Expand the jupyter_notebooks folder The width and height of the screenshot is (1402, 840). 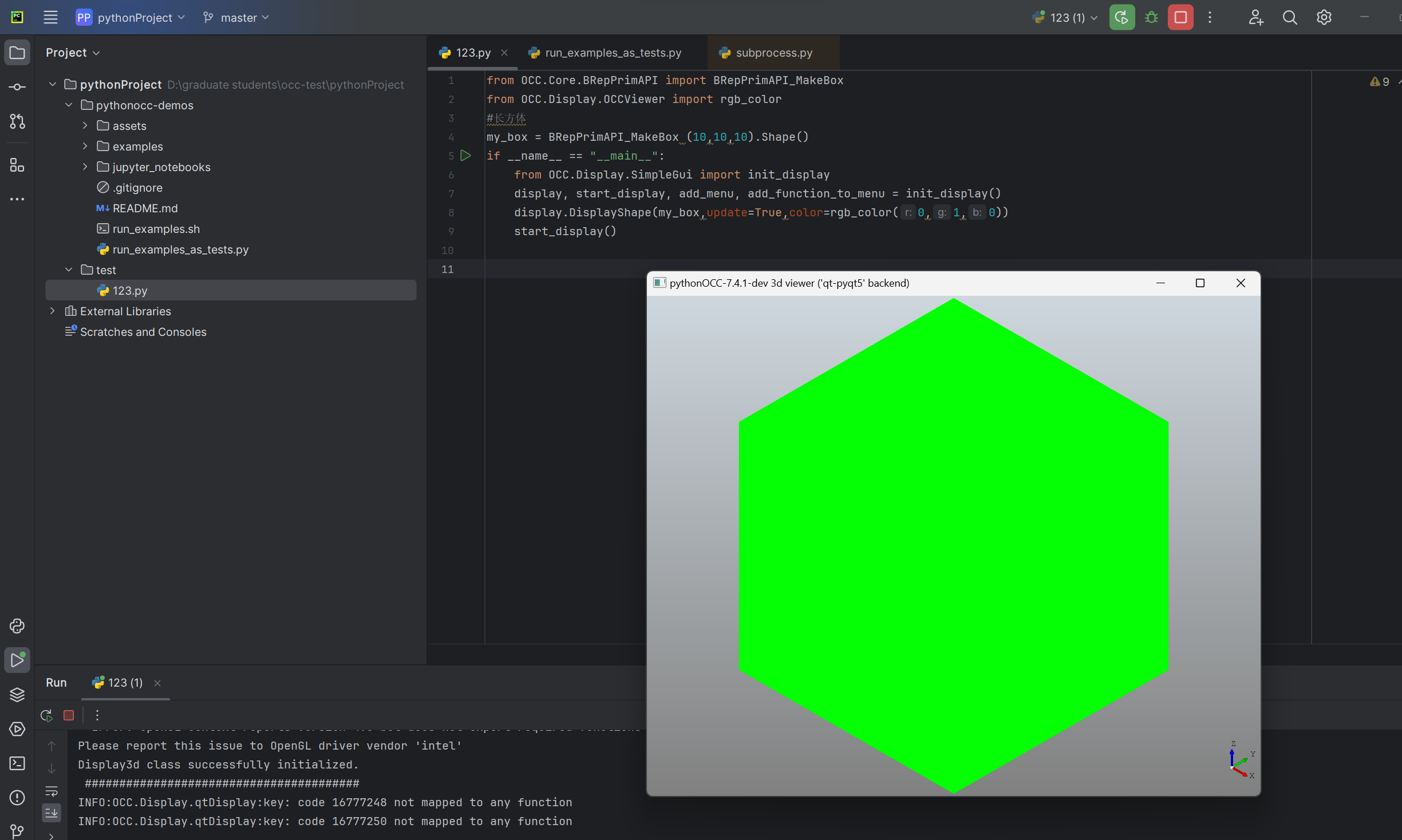click(x=85, y=167)
